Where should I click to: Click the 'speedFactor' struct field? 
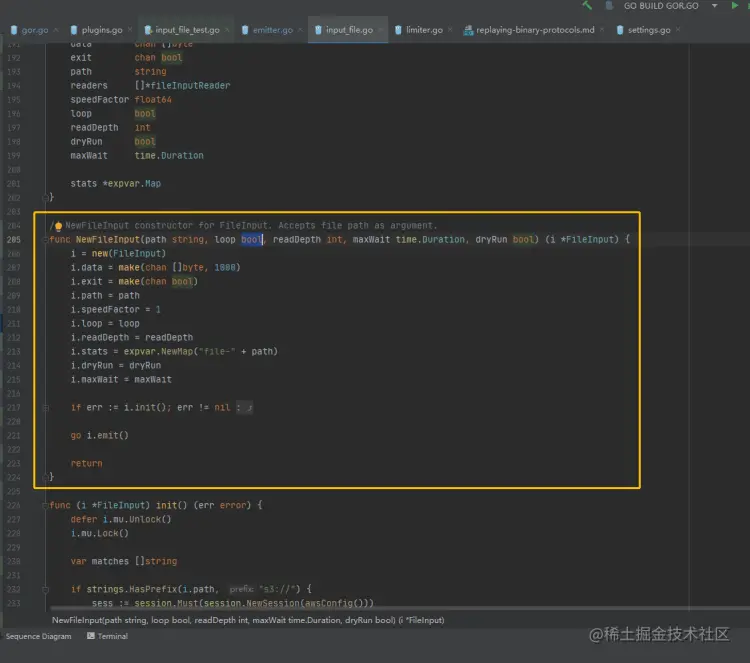pyautogui.click(x=99, y=99)
